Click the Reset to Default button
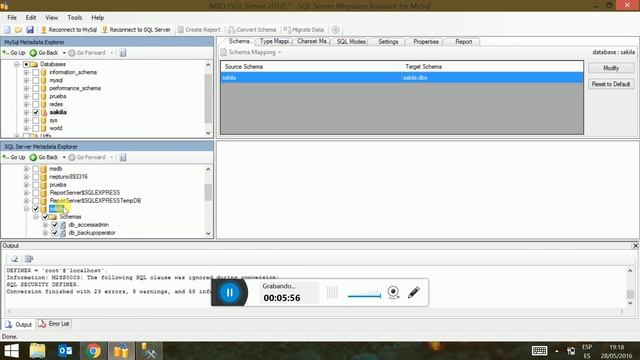640x360 pixels. [x=611, y=84]
